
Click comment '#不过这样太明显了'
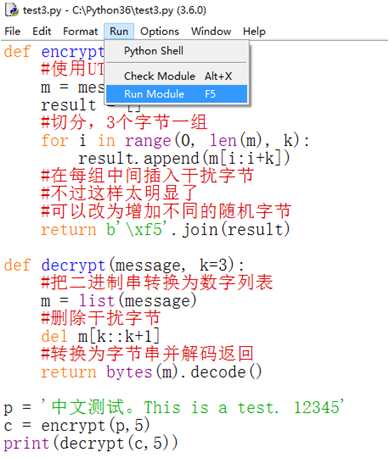pyautogui.click(x=119, y=193)
